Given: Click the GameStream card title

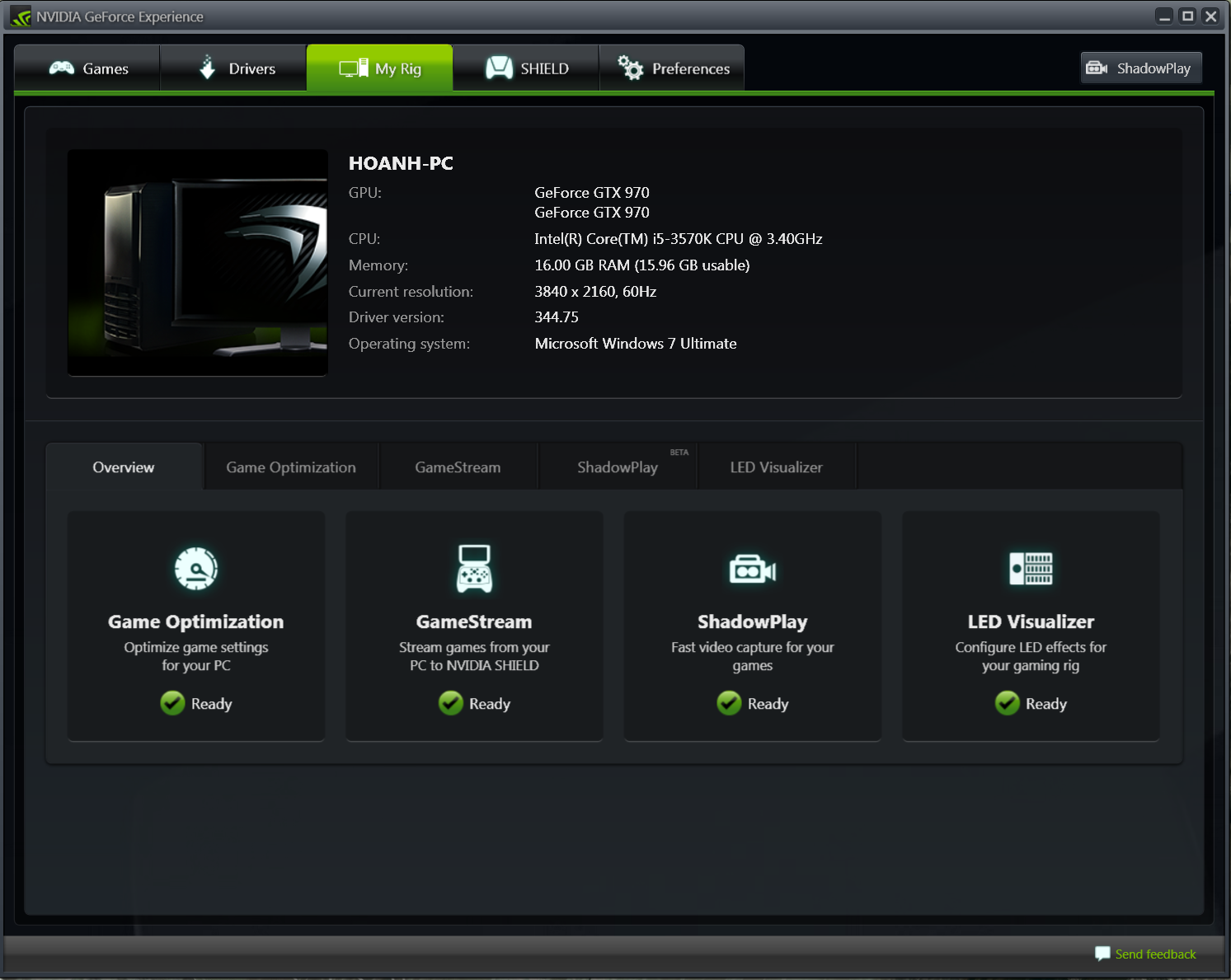Looking at the screenshot, I should tap(474, 621).
